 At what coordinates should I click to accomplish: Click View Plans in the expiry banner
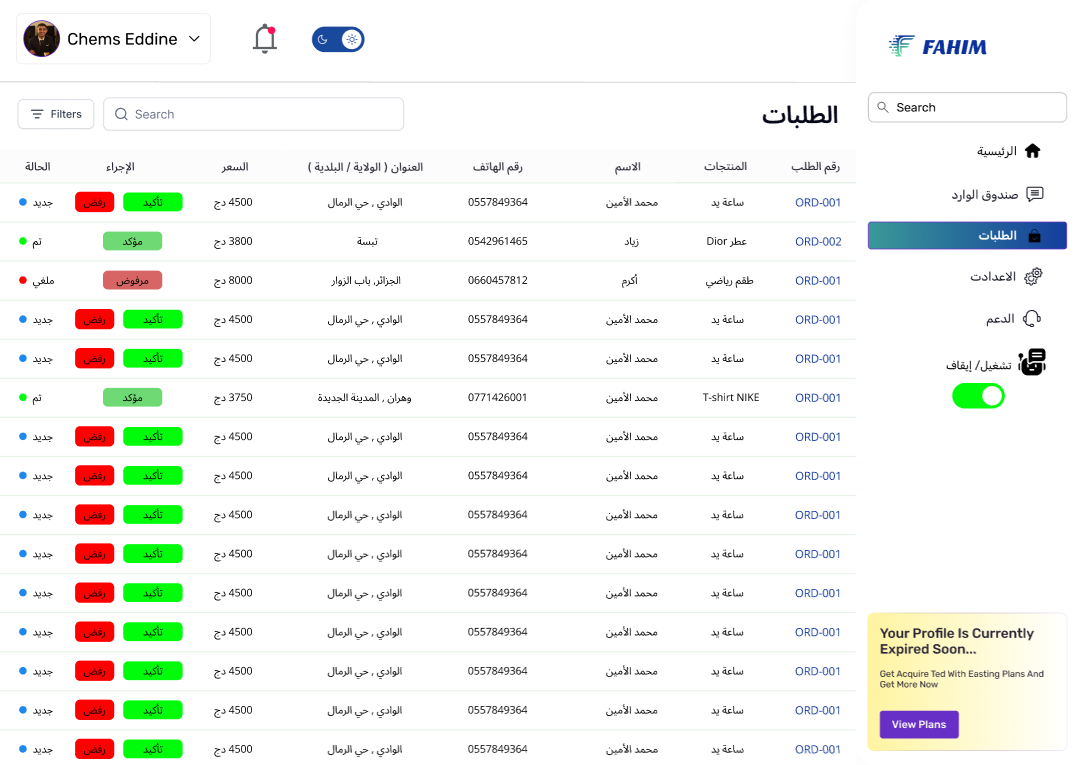coord(919,724)
